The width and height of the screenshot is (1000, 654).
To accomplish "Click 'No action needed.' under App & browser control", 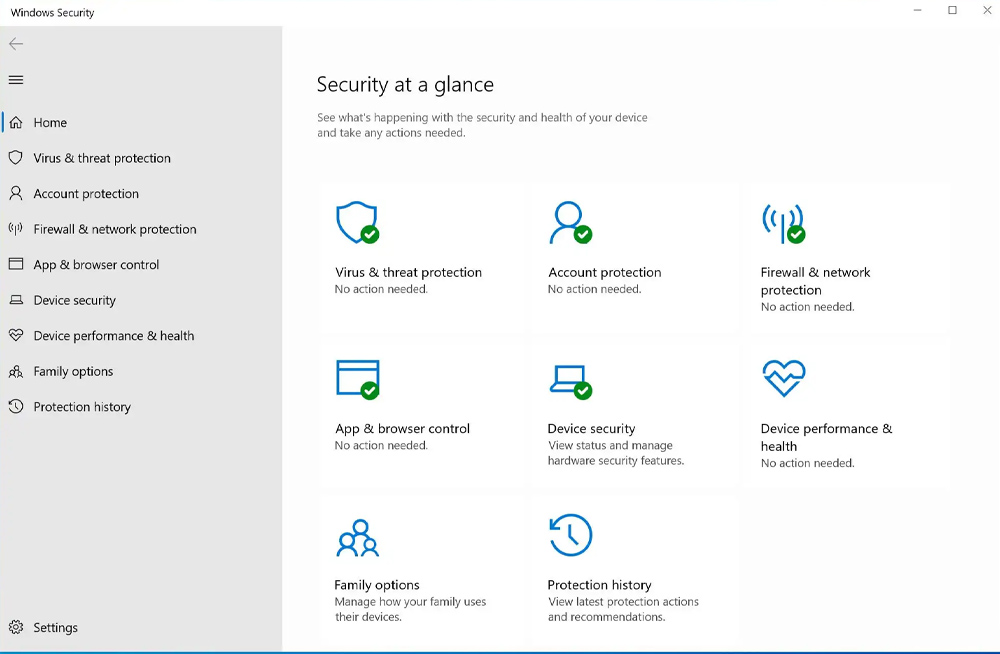I will (x=381, y=445).
